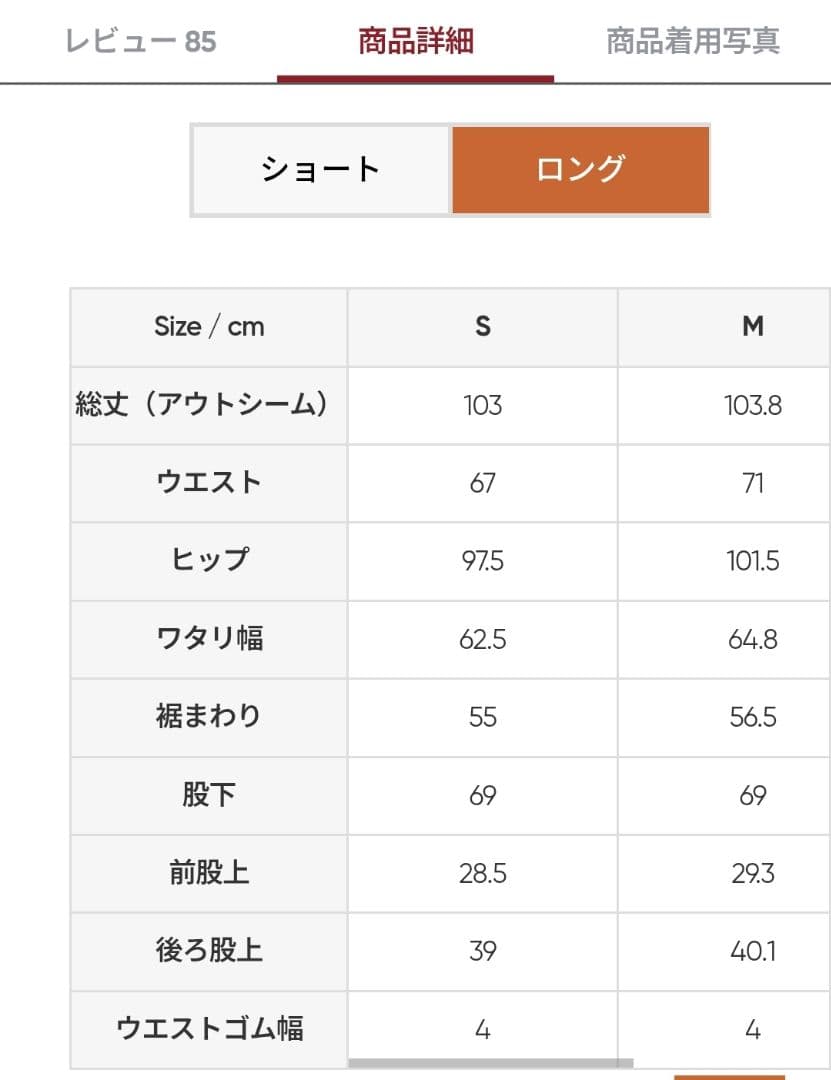Screen dimensions: 831x1080
Task: Click the 裾まわり row label
Action: (x=209, y=717)
